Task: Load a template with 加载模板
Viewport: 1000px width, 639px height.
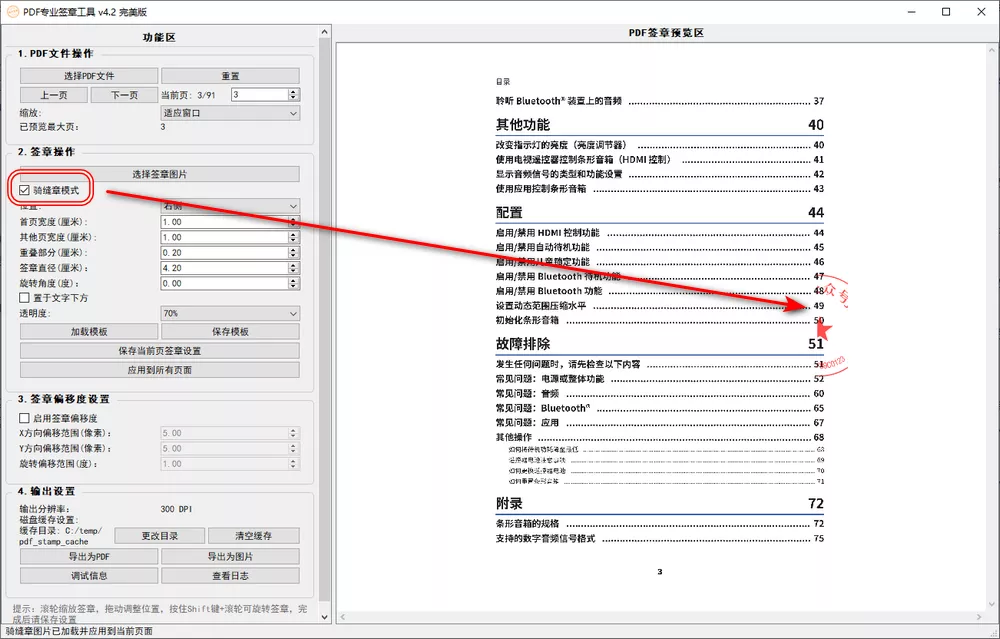Action: coord(88,331)
